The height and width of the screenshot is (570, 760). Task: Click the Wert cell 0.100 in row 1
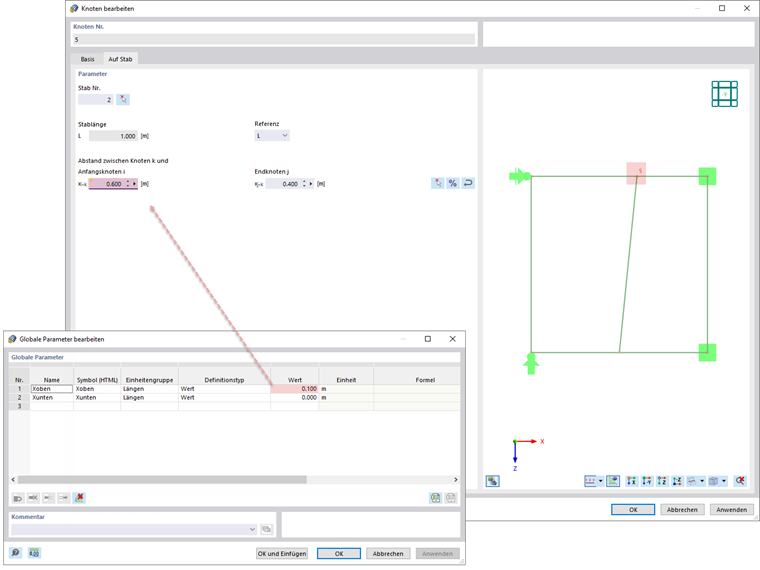pos(295,389)
